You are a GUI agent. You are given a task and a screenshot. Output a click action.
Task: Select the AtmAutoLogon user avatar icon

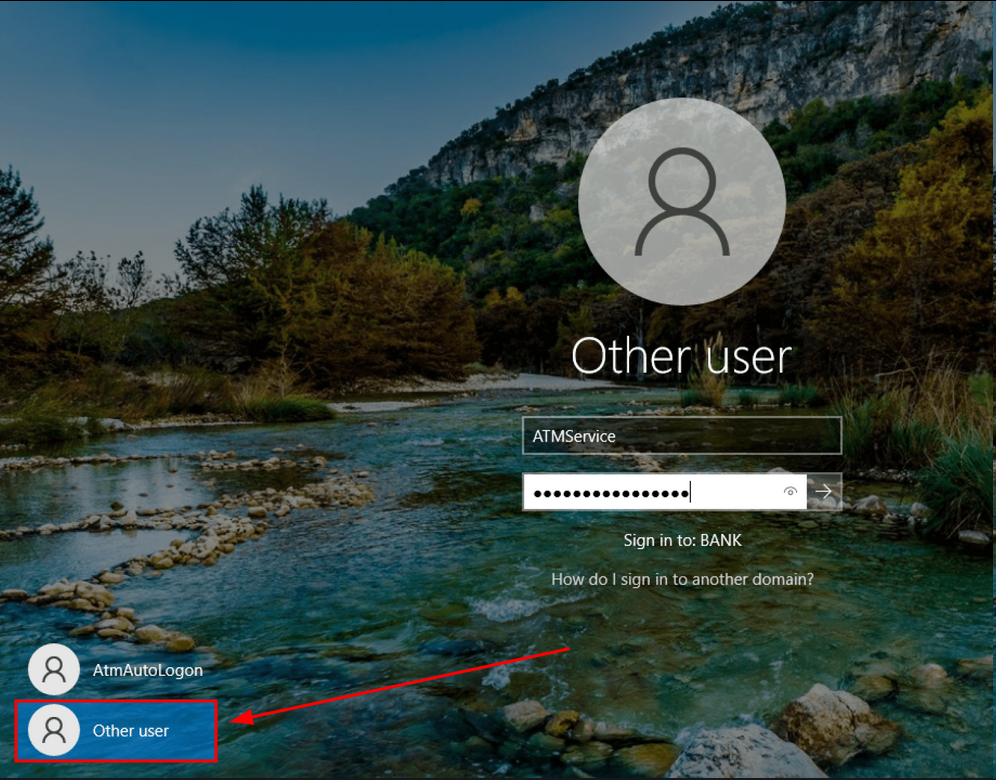(x=54, y=669)
